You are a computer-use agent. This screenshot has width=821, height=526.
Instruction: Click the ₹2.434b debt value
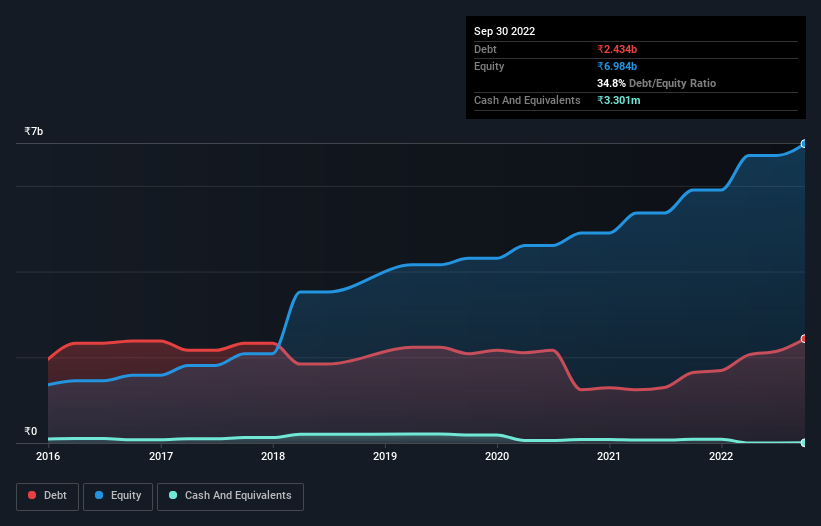(x=617, y=49)
